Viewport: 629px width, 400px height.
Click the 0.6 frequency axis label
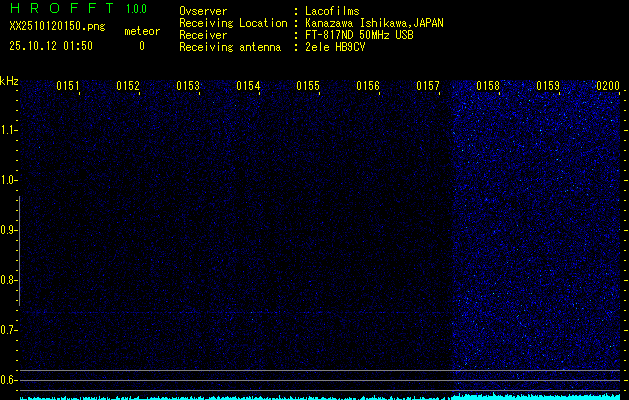coord(9,380)
